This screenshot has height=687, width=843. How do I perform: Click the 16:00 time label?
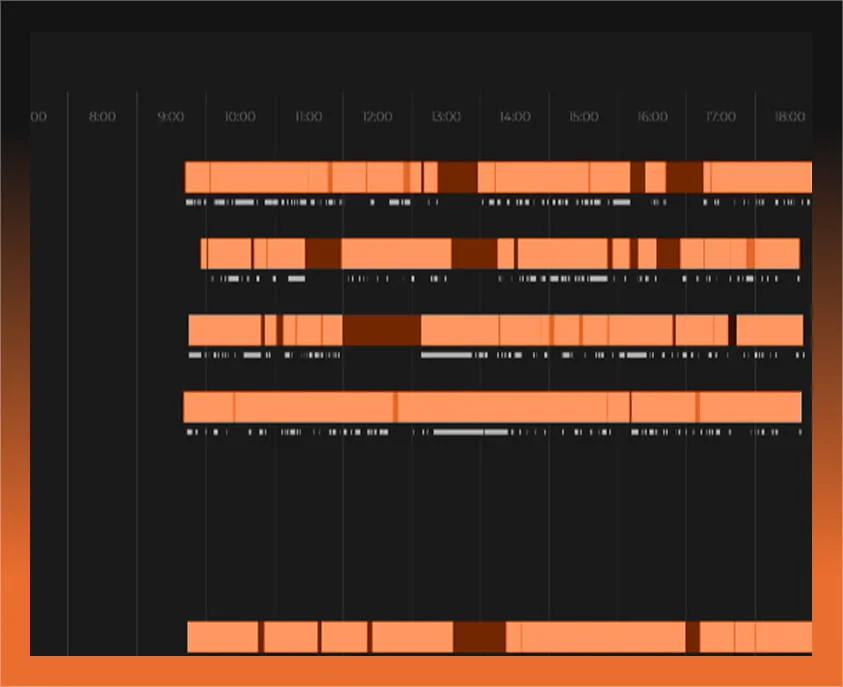652,117
